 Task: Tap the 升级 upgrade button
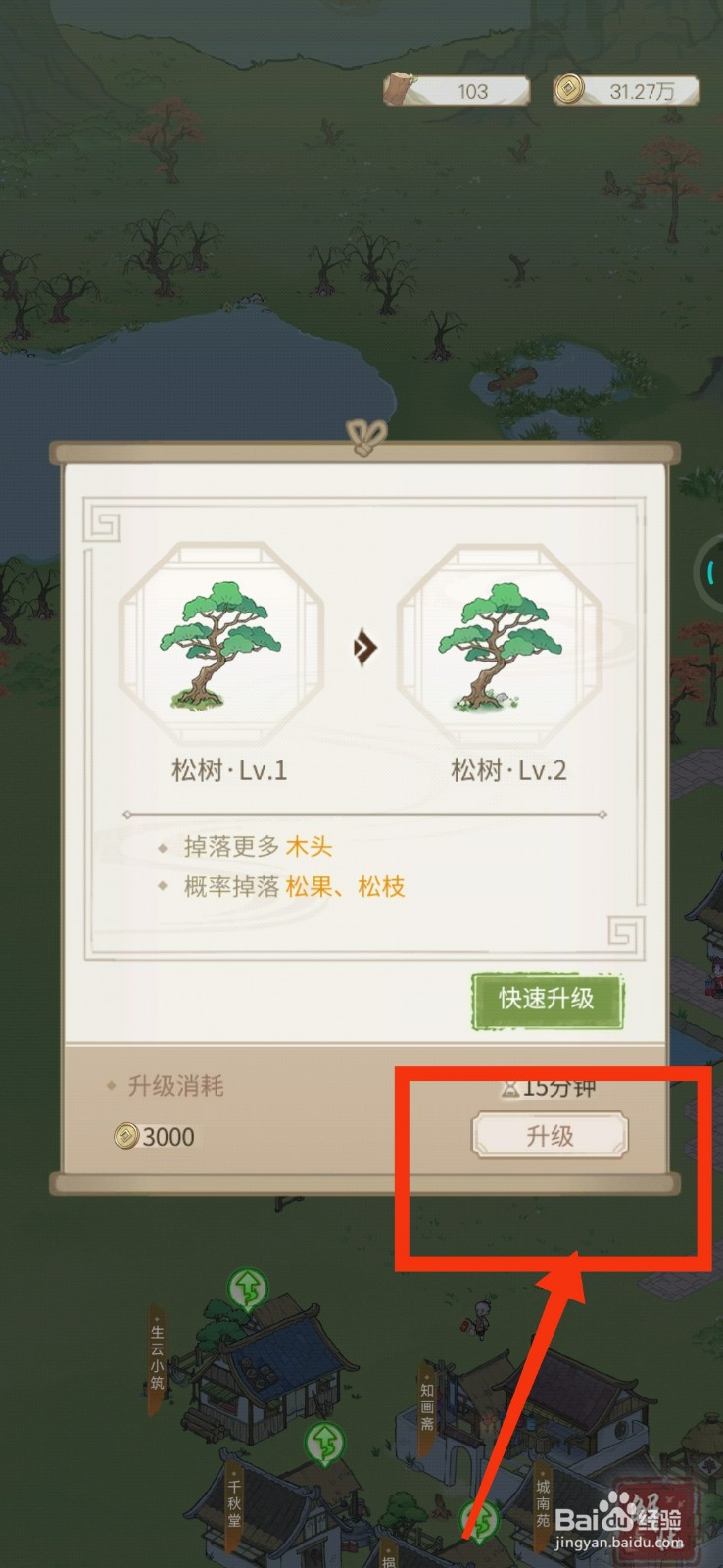(x=550, y=1136)
